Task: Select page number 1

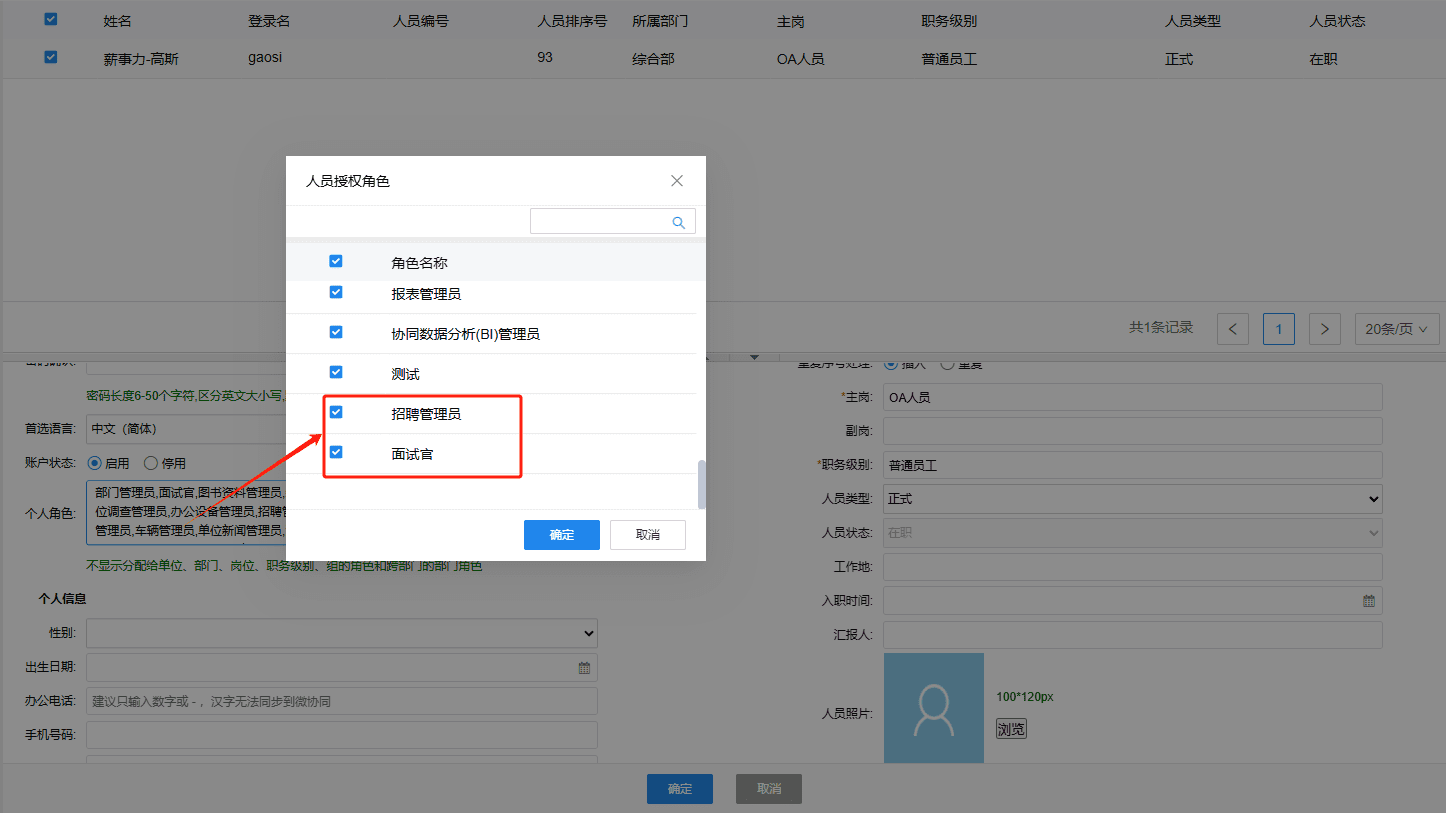Action: 1279,328
